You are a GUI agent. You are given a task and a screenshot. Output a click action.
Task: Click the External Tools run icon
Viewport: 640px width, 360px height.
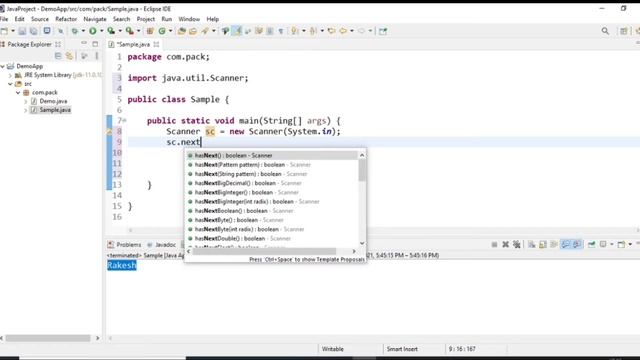click(x=129, y=31)
